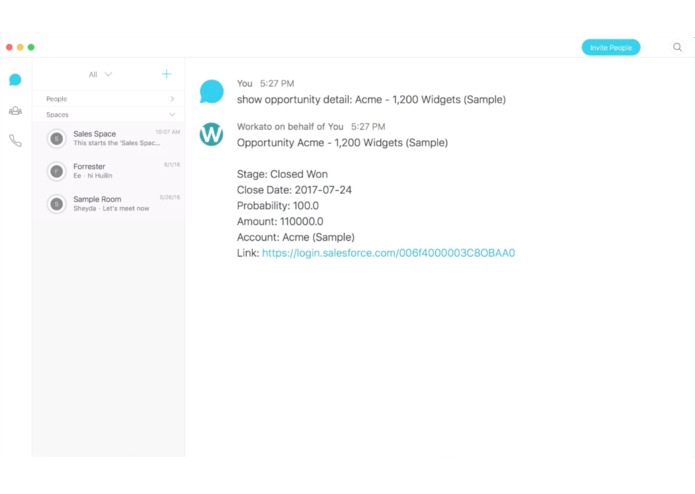Click the 'Account: Acme (Sample)' line
695x494 pixels.
(296, 237)
